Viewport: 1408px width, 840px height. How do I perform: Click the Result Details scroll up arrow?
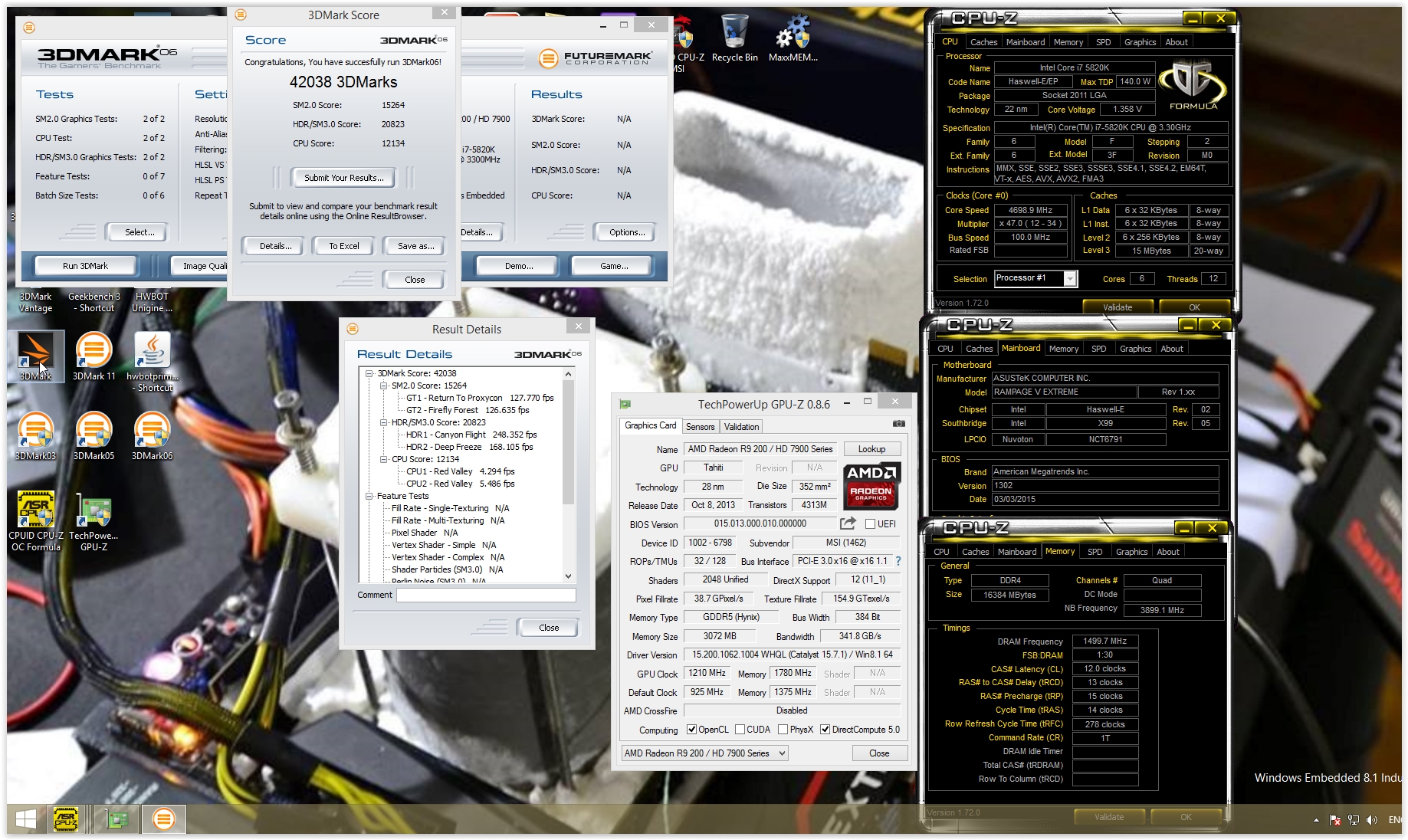(568, 374)
